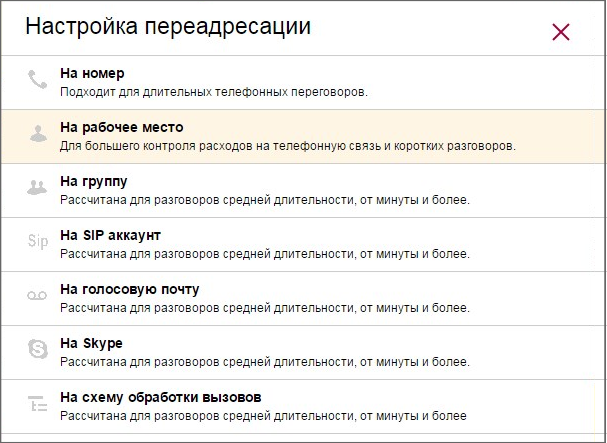607x443 pixels.
Task: Click the Skype logo icon
Action: click(38, 349)
